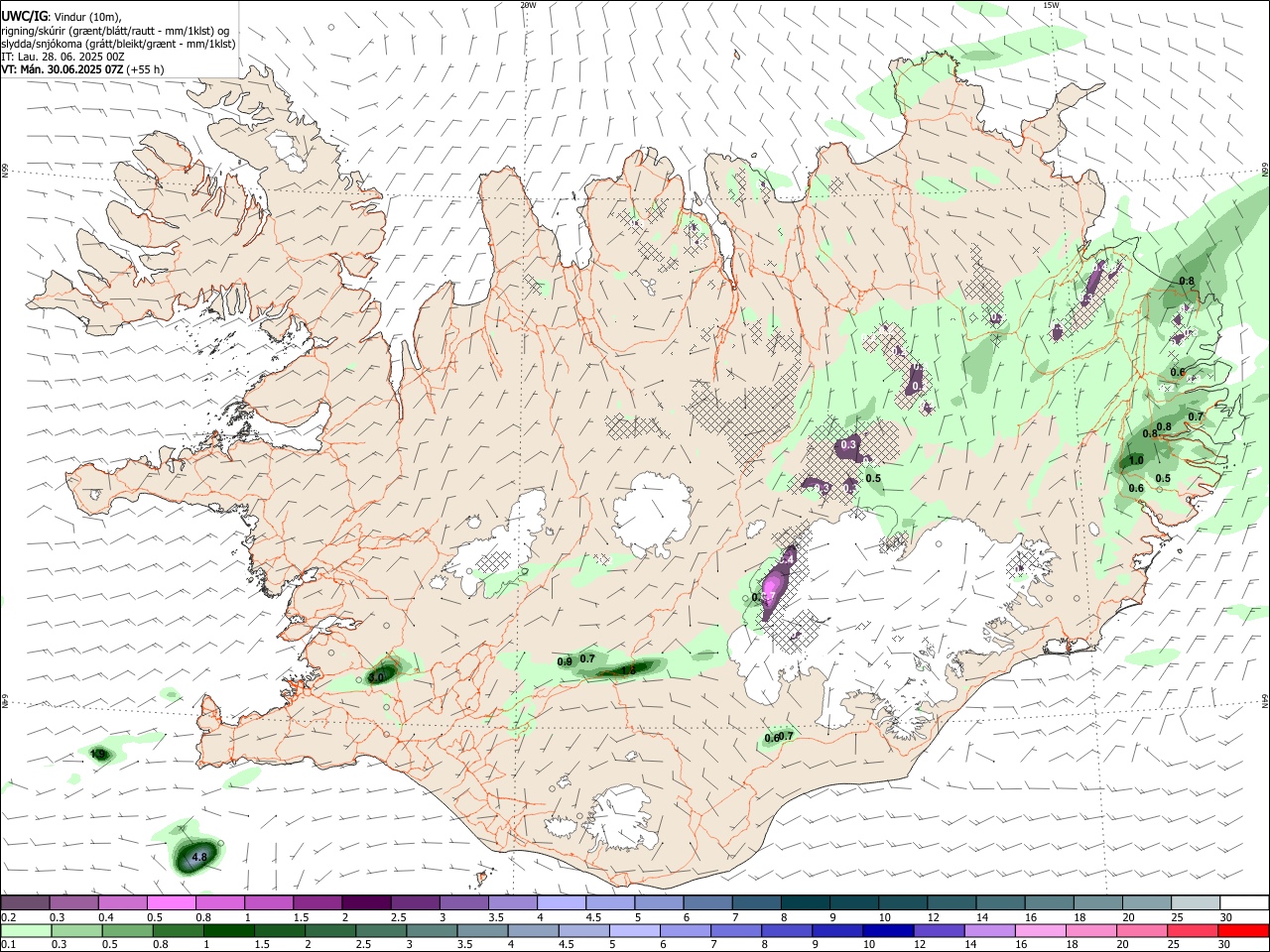Click the white 30 swatch in upper legend

coord(1244,903)
